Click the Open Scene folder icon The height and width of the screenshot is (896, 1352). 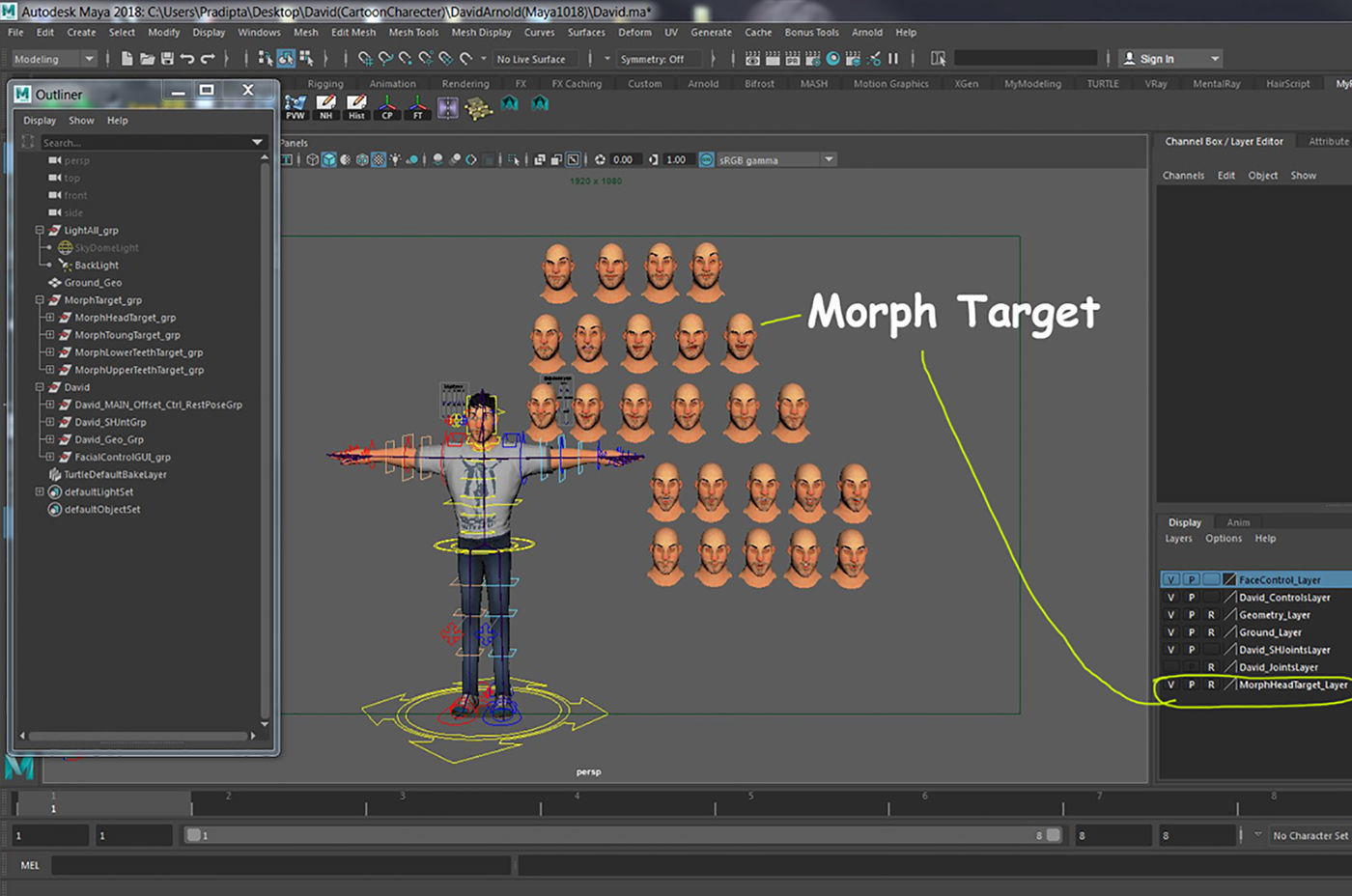pos(147,59)
